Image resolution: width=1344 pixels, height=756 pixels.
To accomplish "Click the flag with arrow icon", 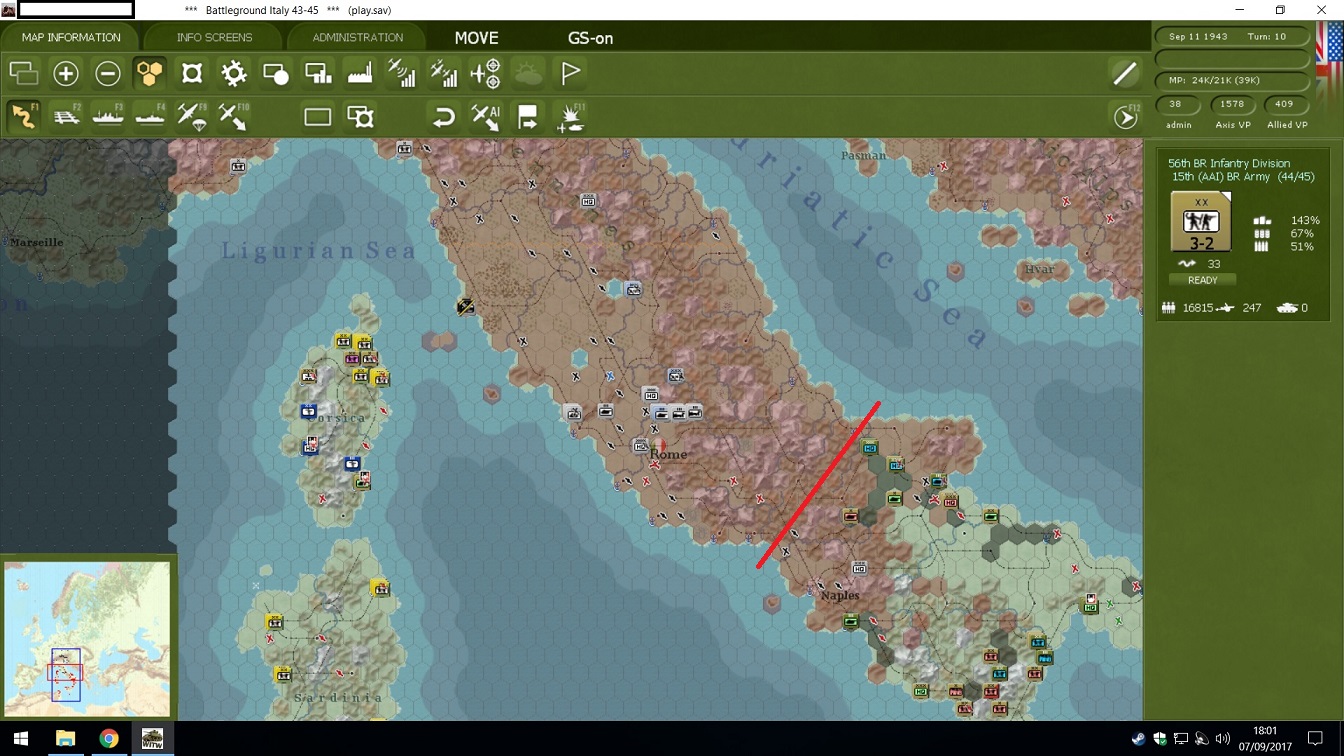I will pyautogui.click(x=528, y=117).
